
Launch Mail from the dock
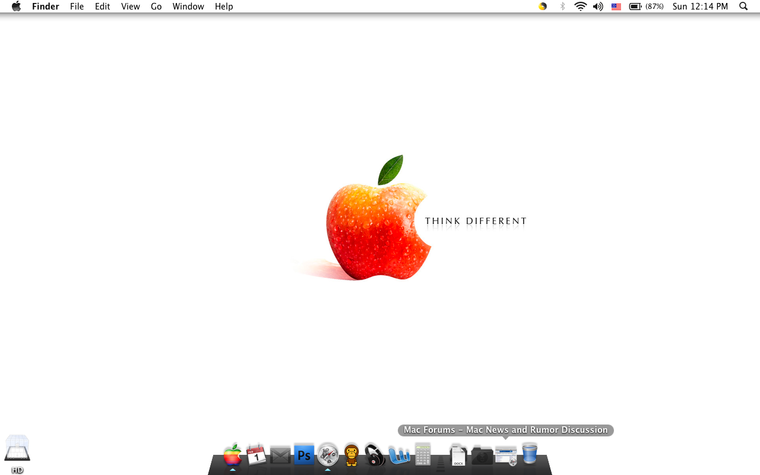280,456
